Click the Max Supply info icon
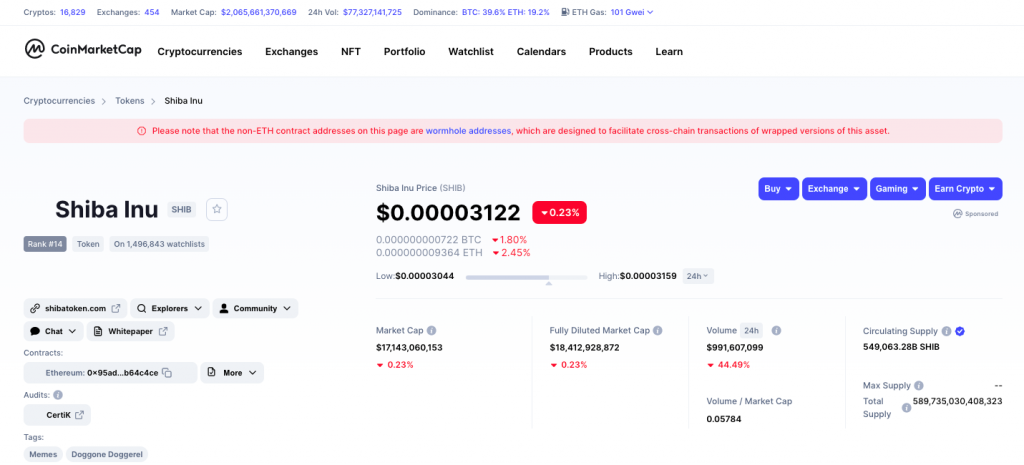1024x465 pixels. [x=919, y=385]
